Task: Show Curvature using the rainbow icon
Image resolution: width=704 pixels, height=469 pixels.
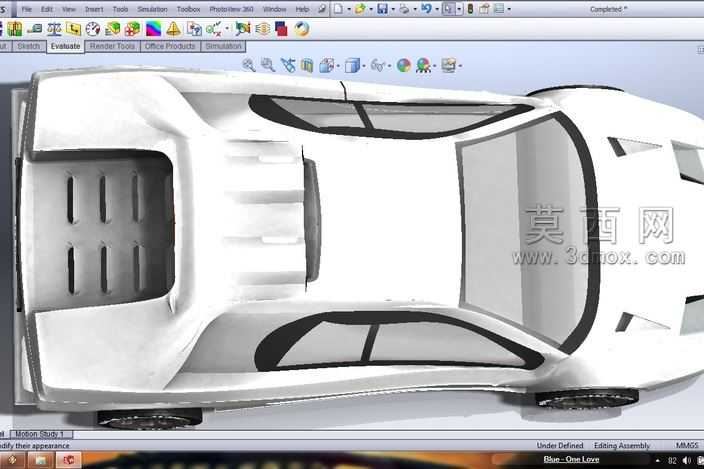Action: click(x=153, y=29)
